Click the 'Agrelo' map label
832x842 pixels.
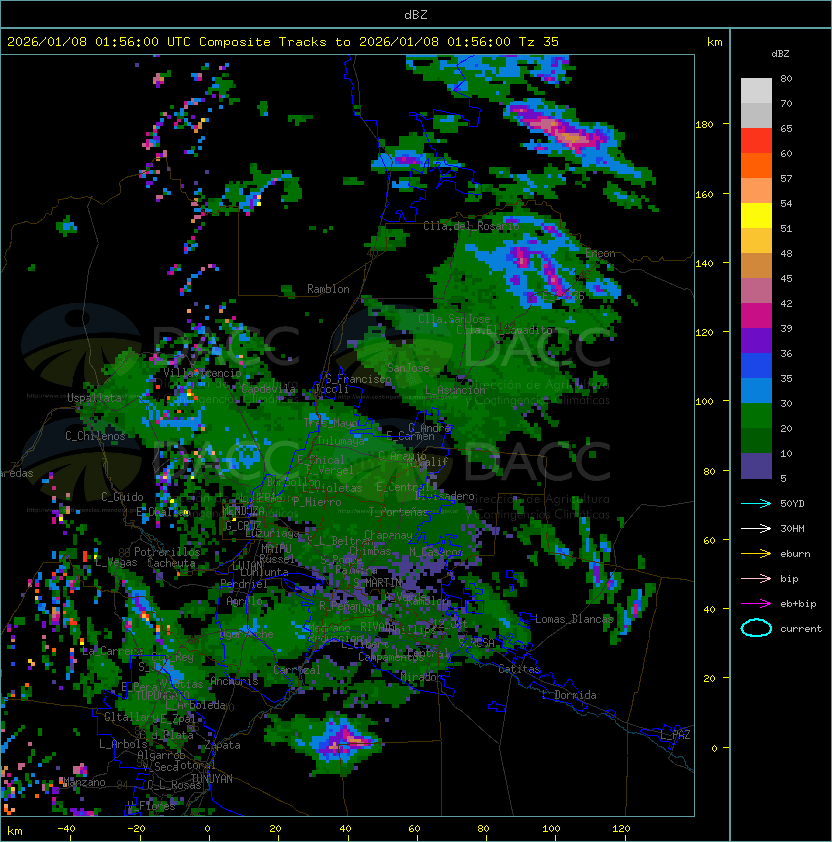(x=244, y=601)
